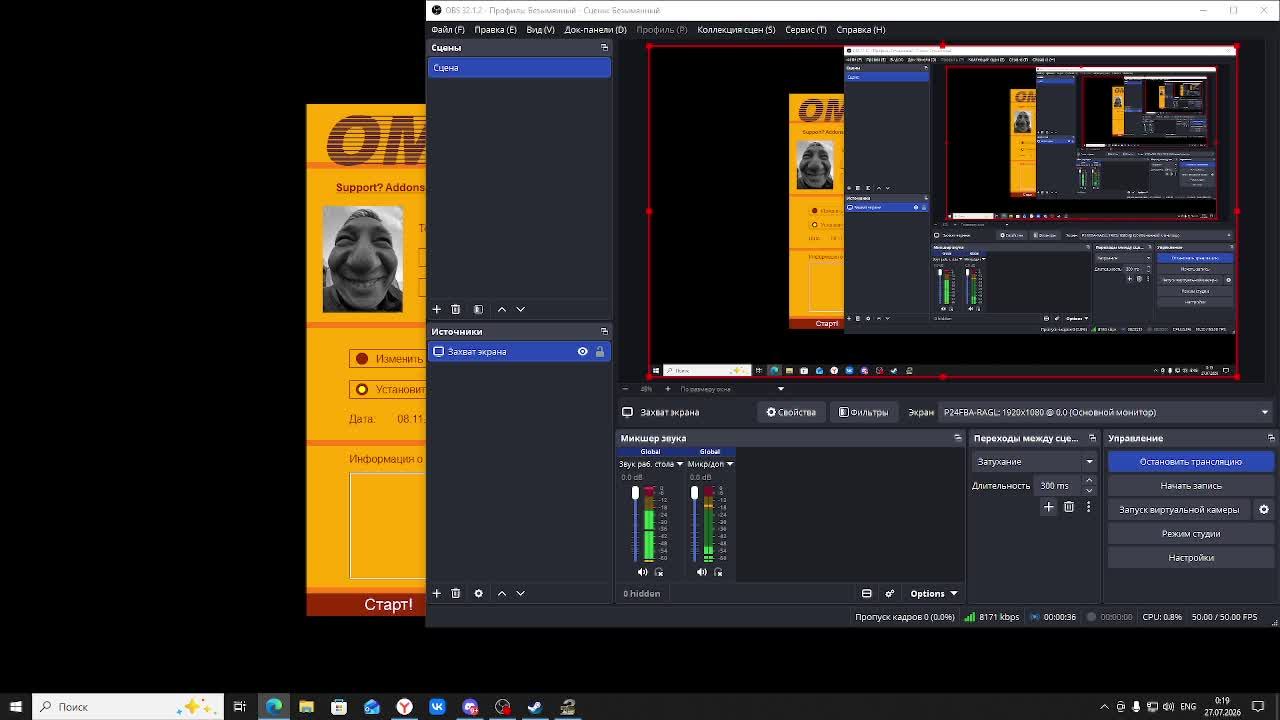Undock the Сцены panel icon
The image size is (1280, 720).
coord(604,47)
